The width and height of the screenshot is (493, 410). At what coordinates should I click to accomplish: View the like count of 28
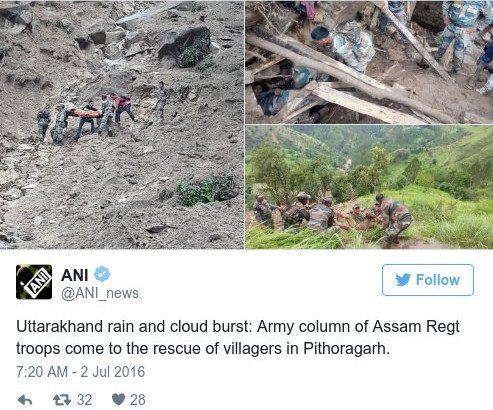[x=138, y=400]
